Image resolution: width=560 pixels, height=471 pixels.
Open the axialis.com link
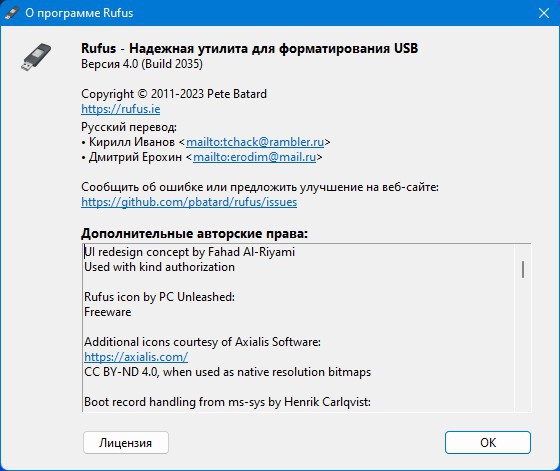coord(136,357)
